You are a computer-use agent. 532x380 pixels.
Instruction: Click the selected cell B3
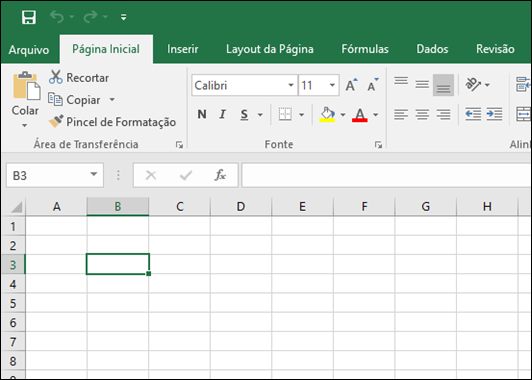(x=118, y=264)
